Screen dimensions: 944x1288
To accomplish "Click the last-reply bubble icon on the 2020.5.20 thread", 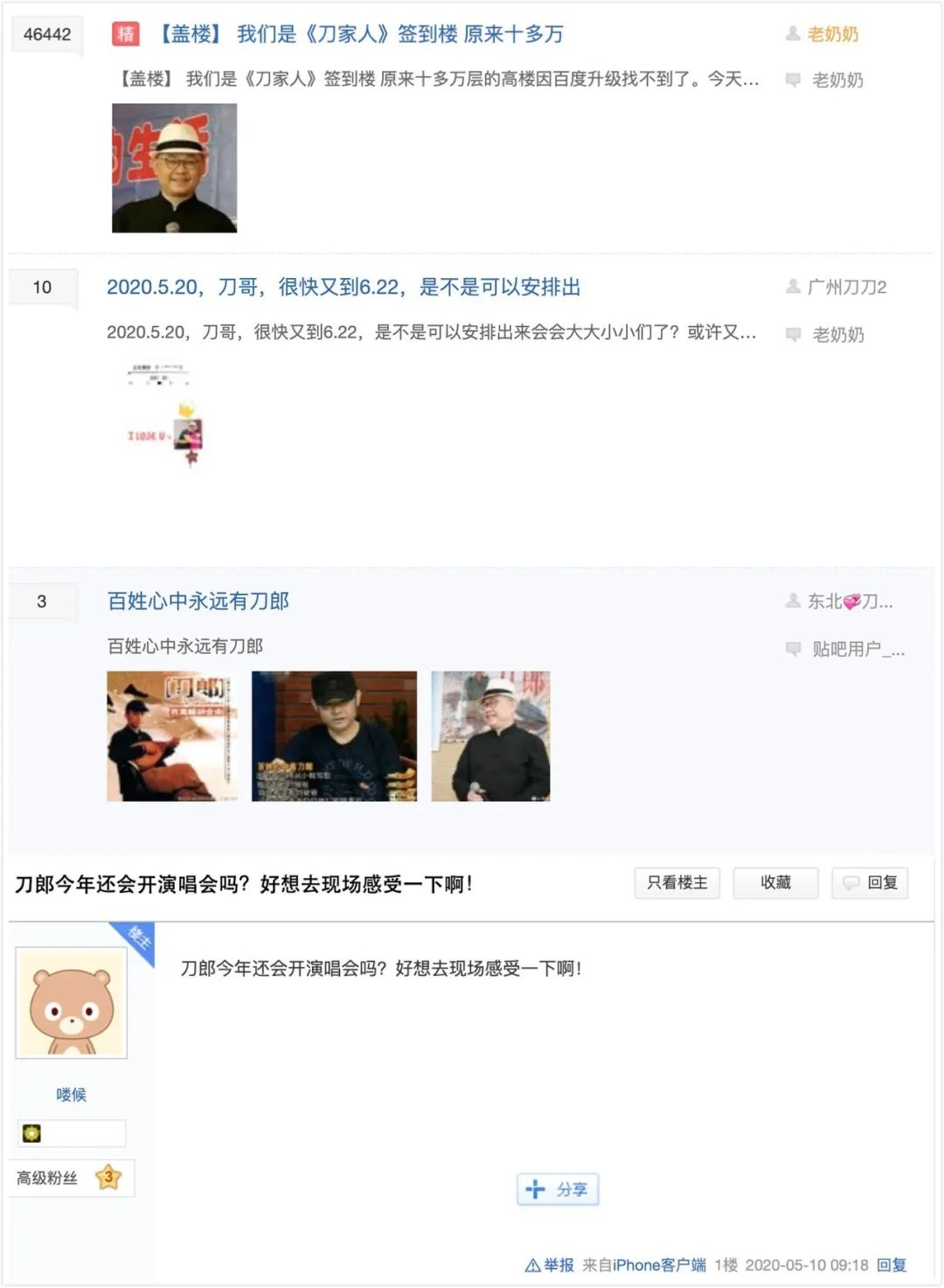I will pyautogui.click(x=793, y=334).
